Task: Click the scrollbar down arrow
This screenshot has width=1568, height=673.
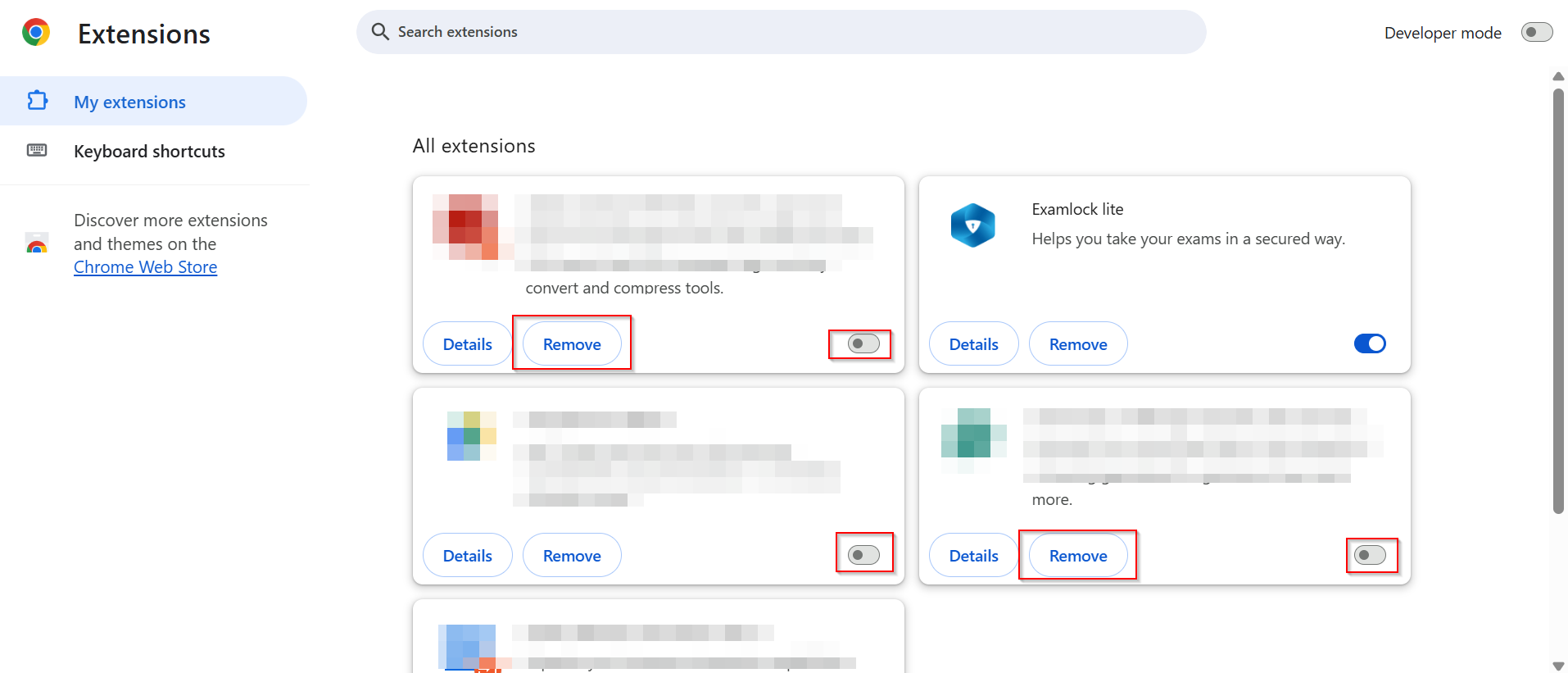Action: pyautogui.click(x=1558, y=666)
